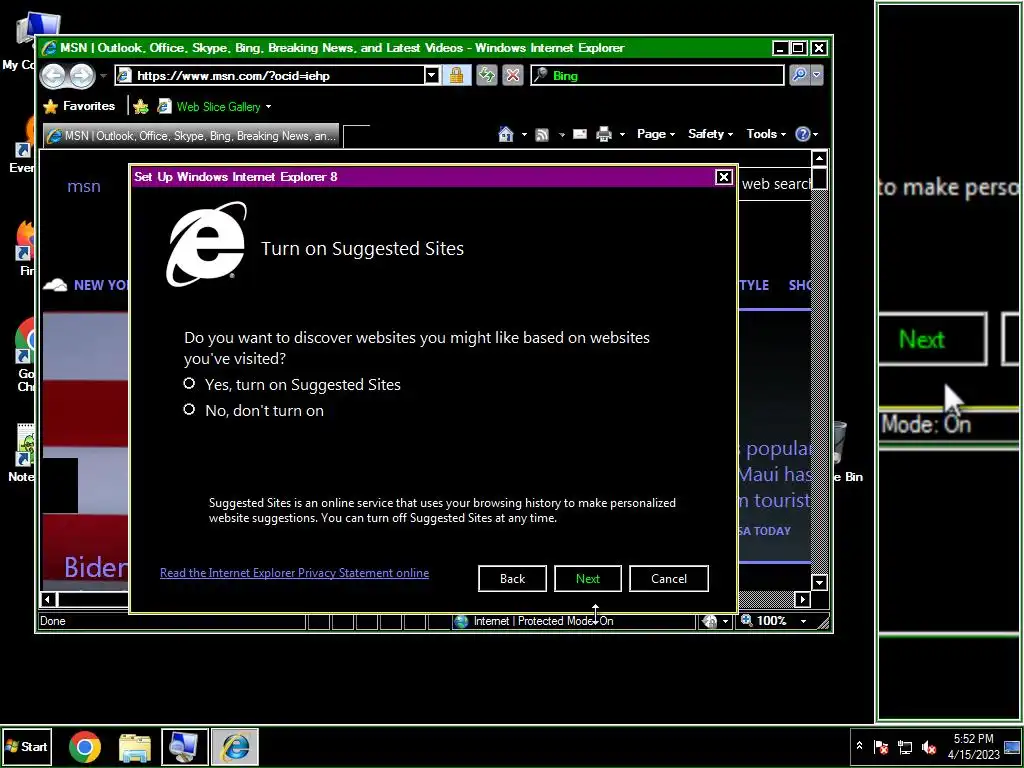Click the NEW YORK weather text
This screenshot has height=768, width=1024.
pyautogui.click(x=101, y=285)
